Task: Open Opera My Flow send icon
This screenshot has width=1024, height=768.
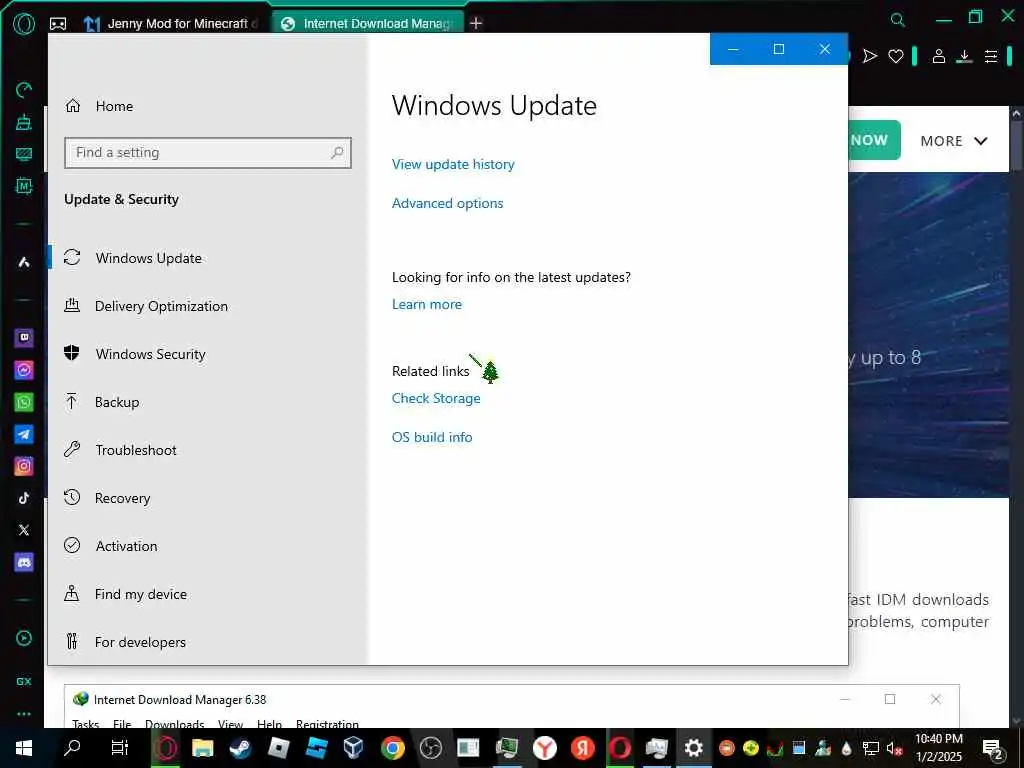Action: point(869,56)
